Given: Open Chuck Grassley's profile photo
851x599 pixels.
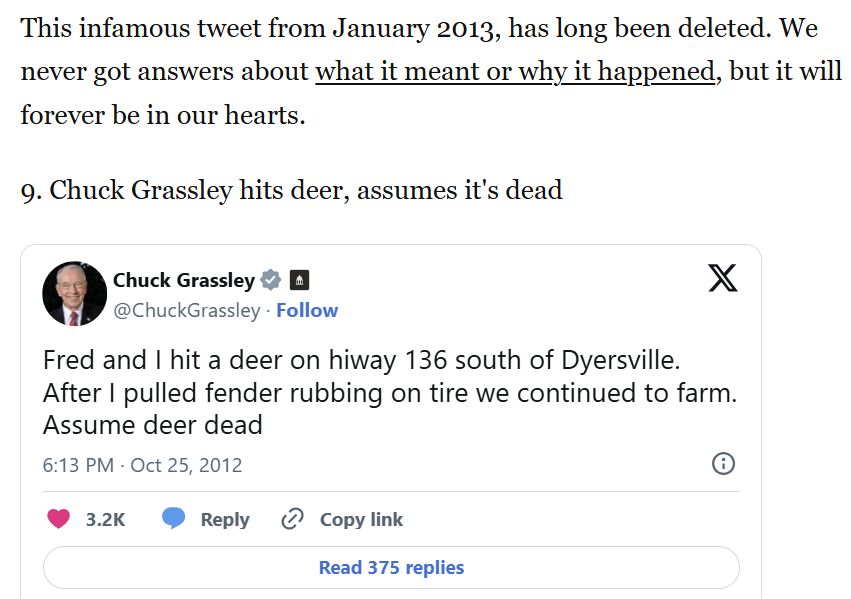Looking at the screenshot, I should coord(75,294).
